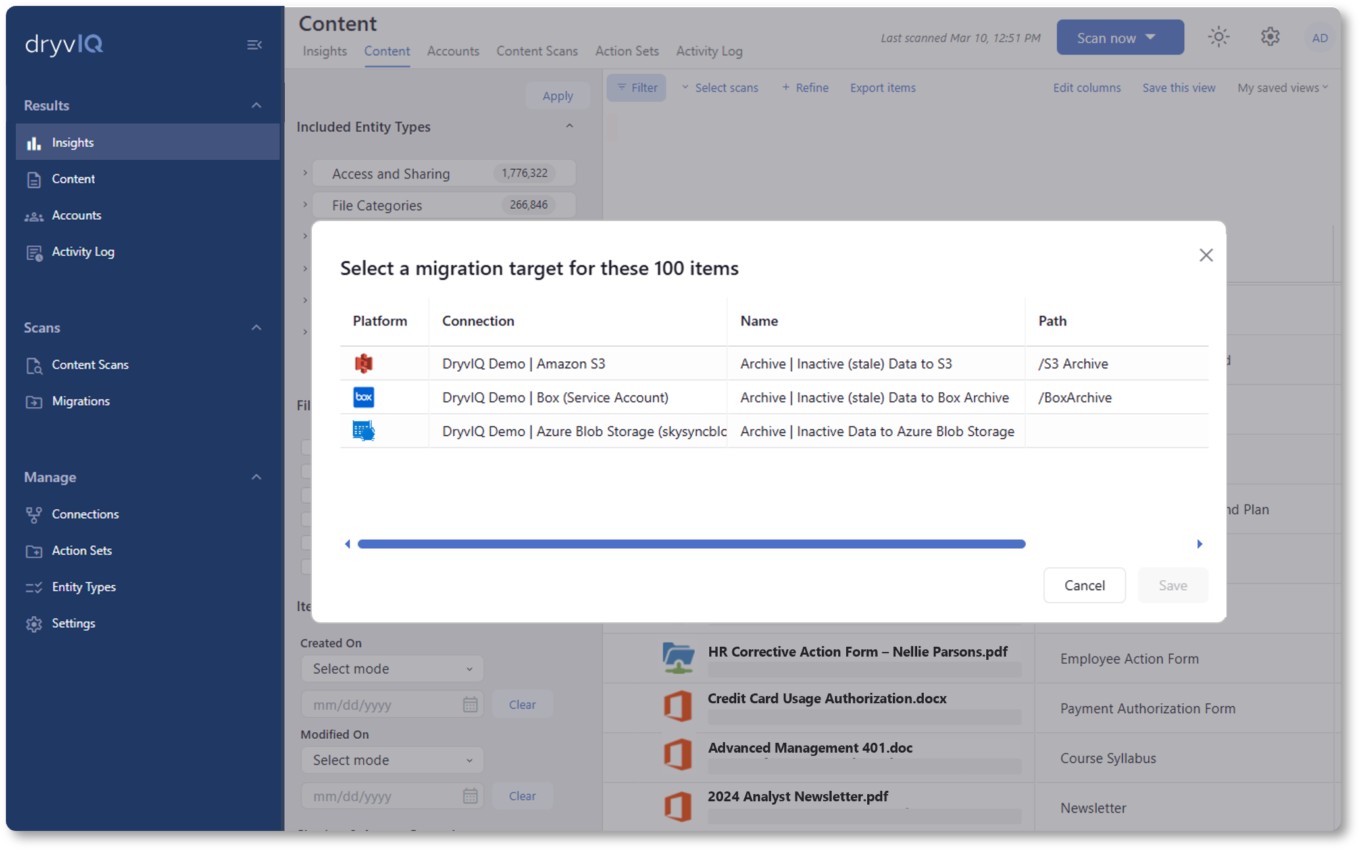Viewport: 1360px width, 850px height.
Task: Click the dialog horizontal scrollbar bar
Action: tap(691, 544)
